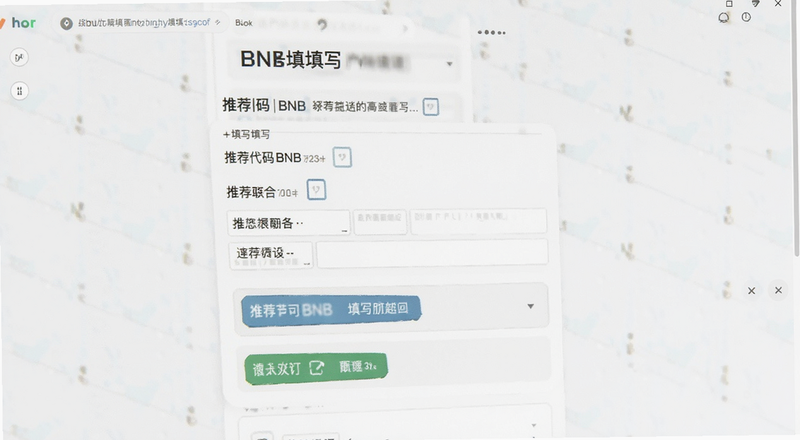Open the '速荐侕设--' dropdown
The width and height of the screenshot is (800, 440).
coord(270,255)
